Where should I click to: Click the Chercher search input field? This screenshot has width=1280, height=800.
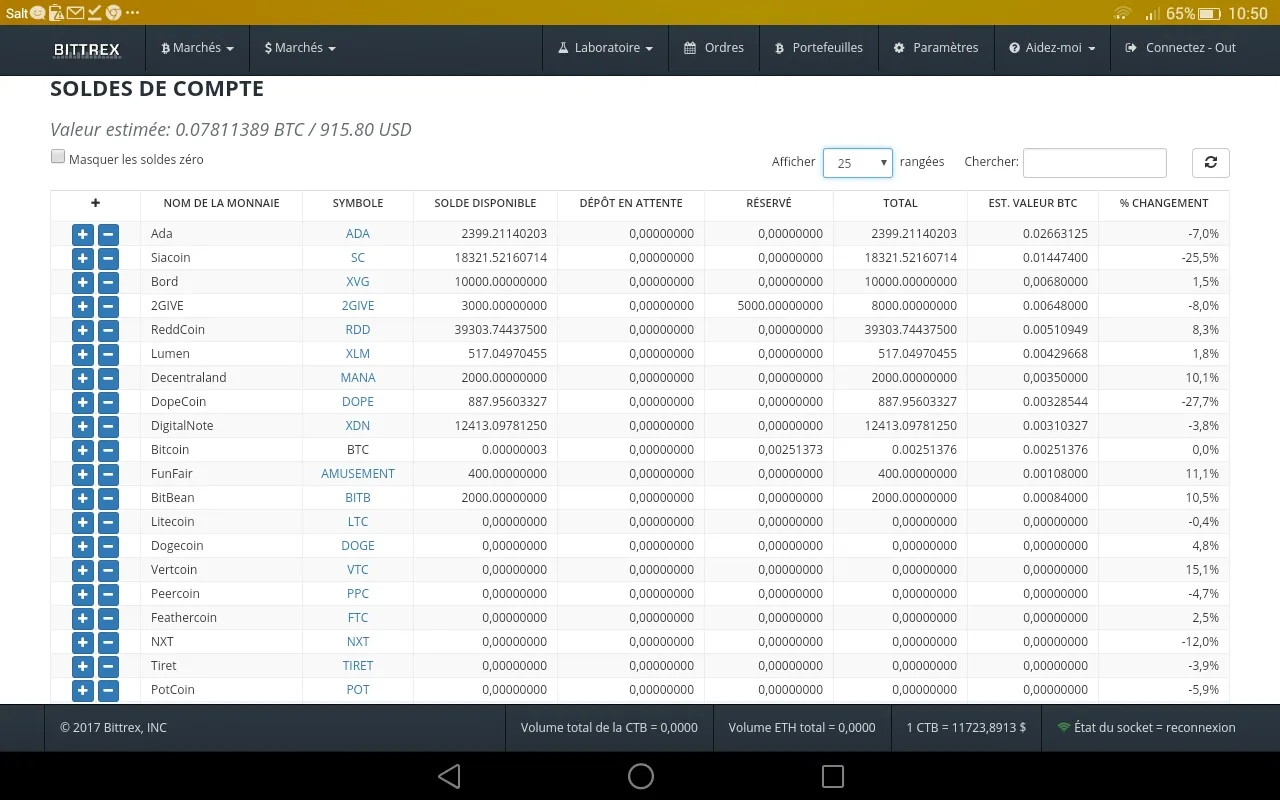[1095, 162]
